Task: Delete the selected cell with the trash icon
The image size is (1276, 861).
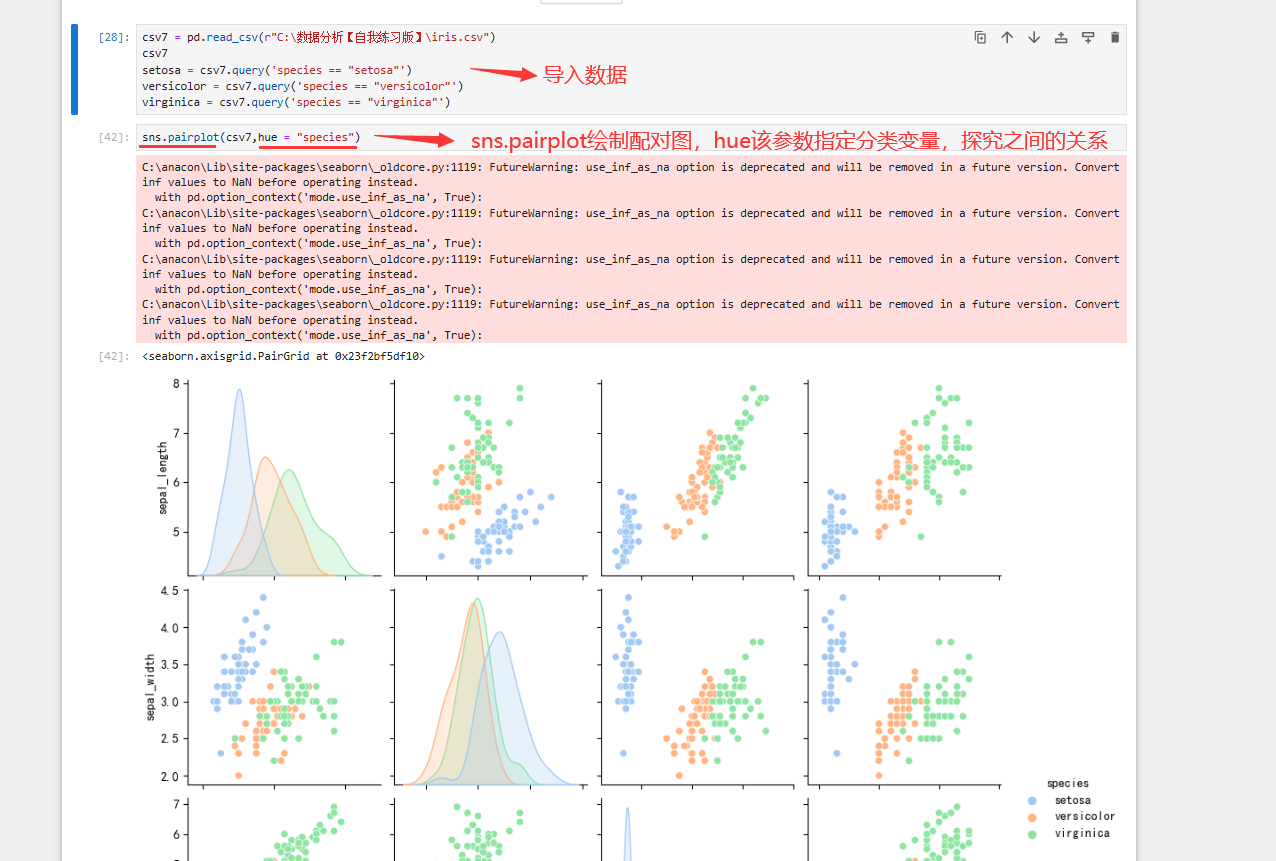Action: point(1115,37)
